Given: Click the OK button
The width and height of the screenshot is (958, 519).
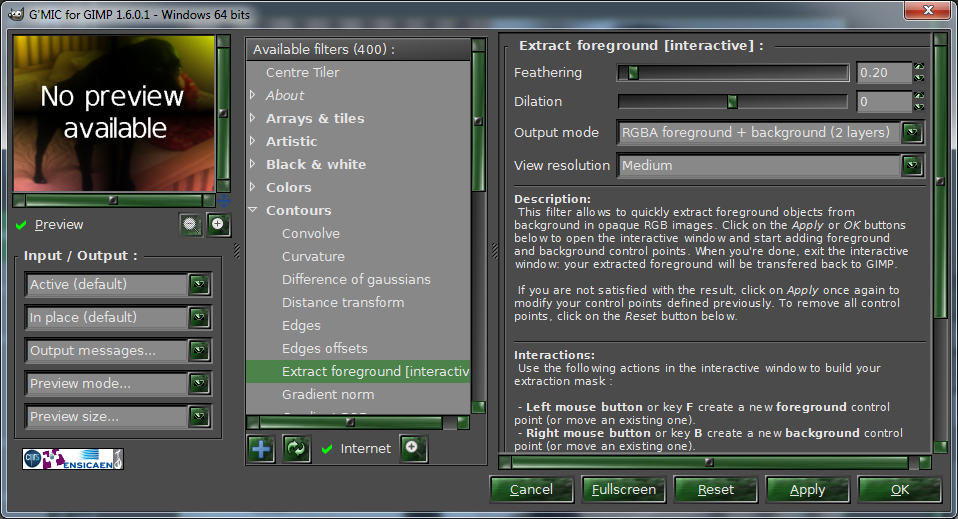Looking at the screenshot, I should click(x=900, y=490).
